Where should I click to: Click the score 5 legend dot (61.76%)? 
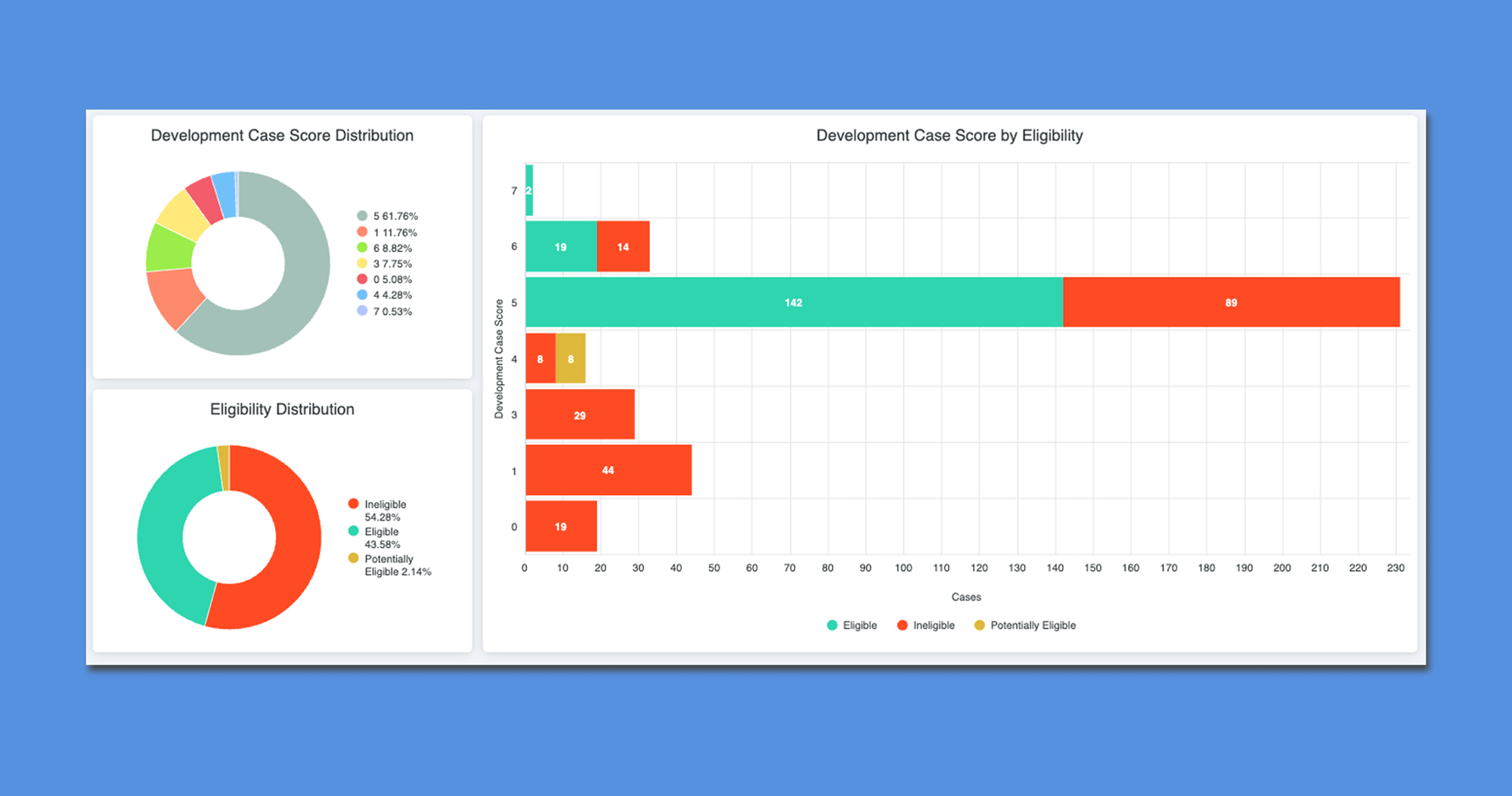[x=362, y=216]
